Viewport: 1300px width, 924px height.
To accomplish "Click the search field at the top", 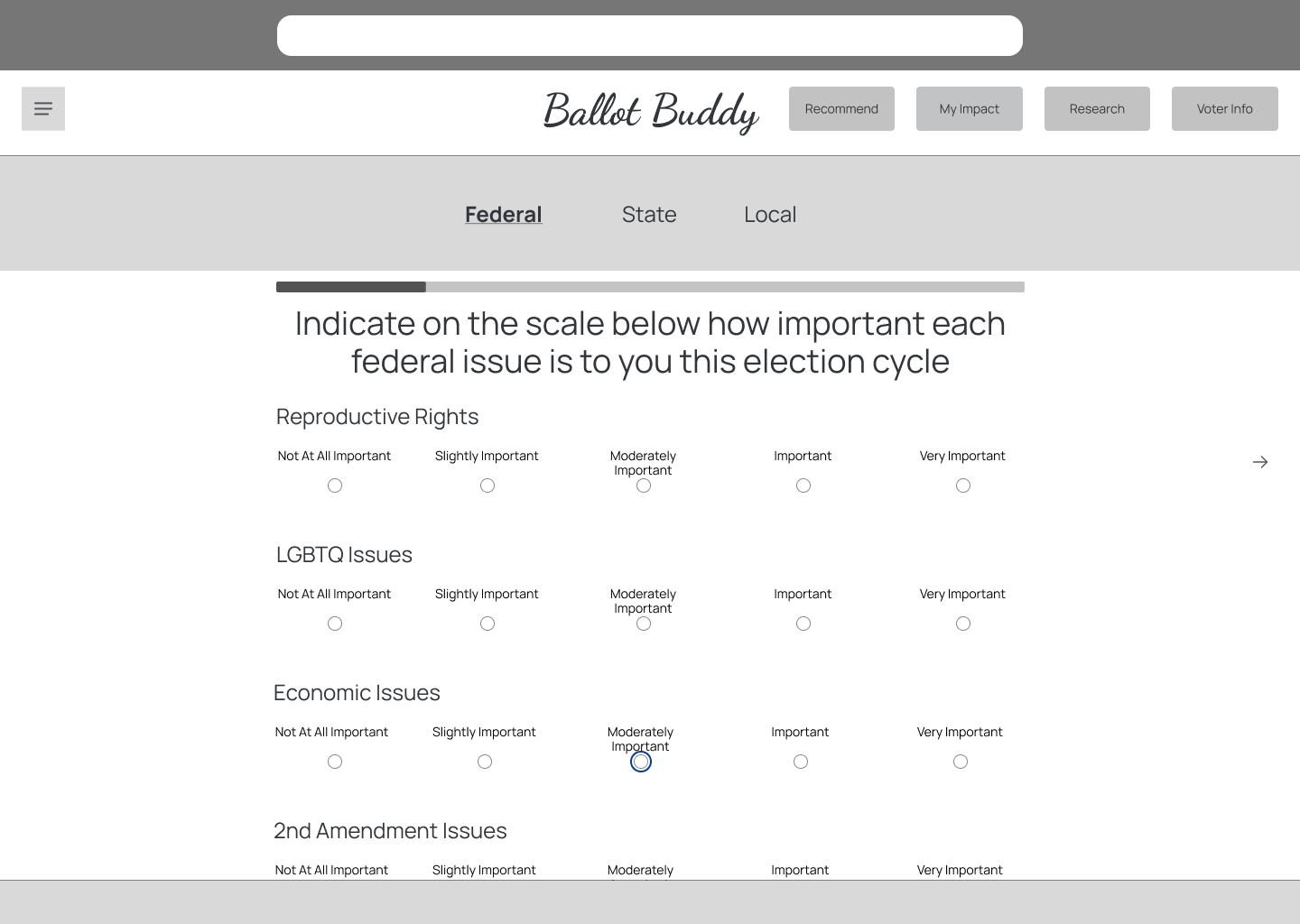I will [649, 35].
